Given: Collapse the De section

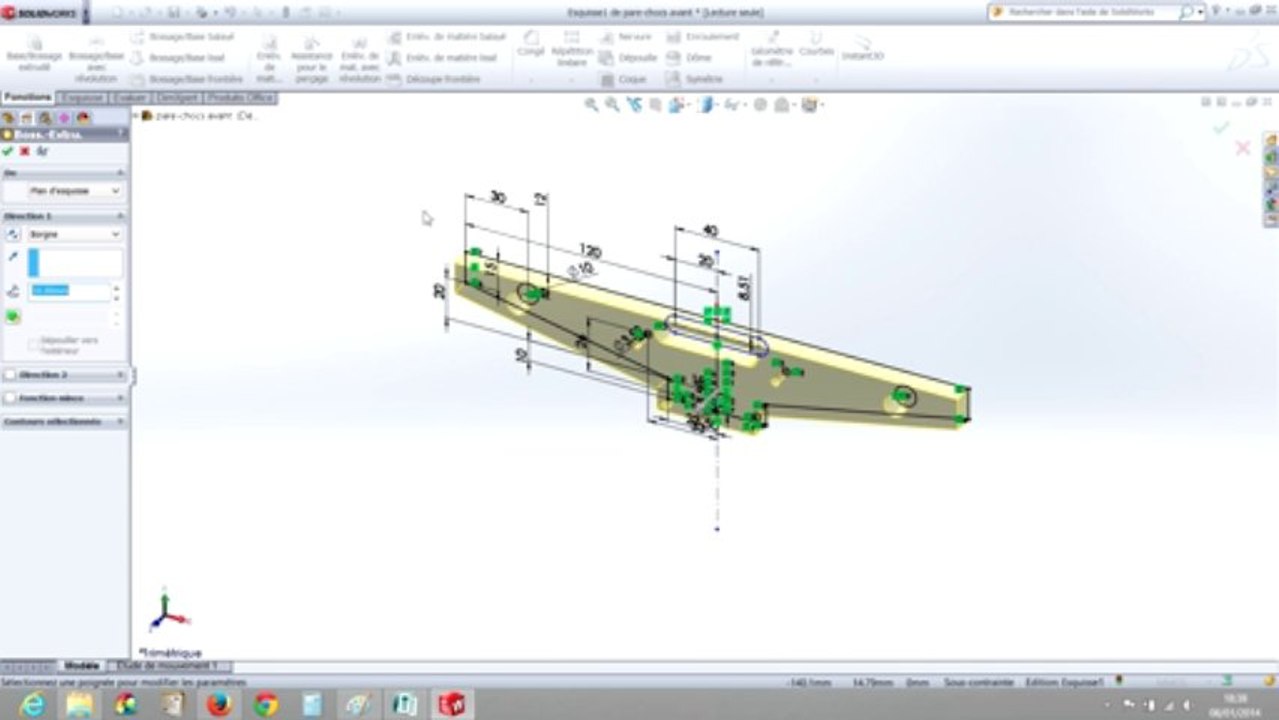Looking at the screenshot, I should click(x=121, y=173).
